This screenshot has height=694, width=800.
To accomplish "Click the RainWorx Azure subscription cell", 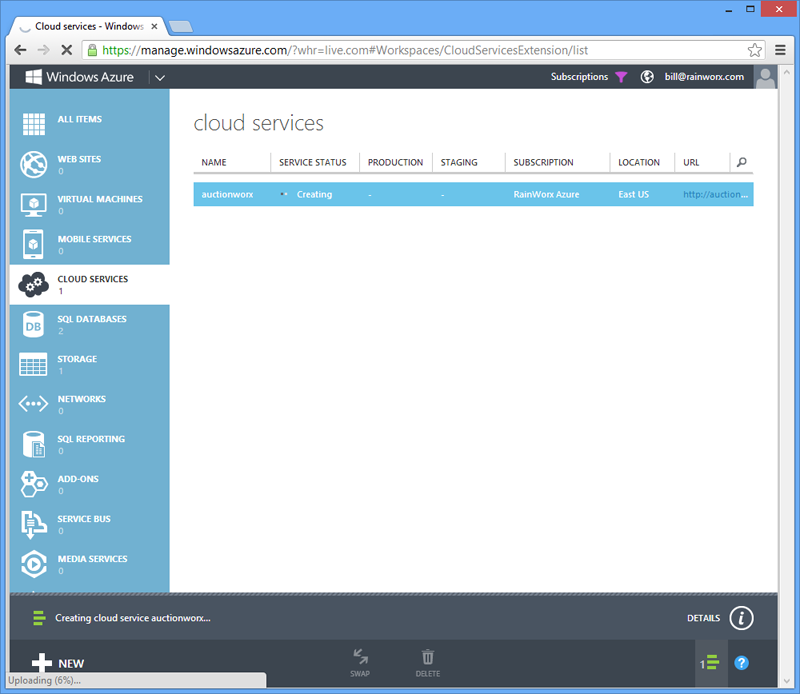I will [x=546, y=194].
